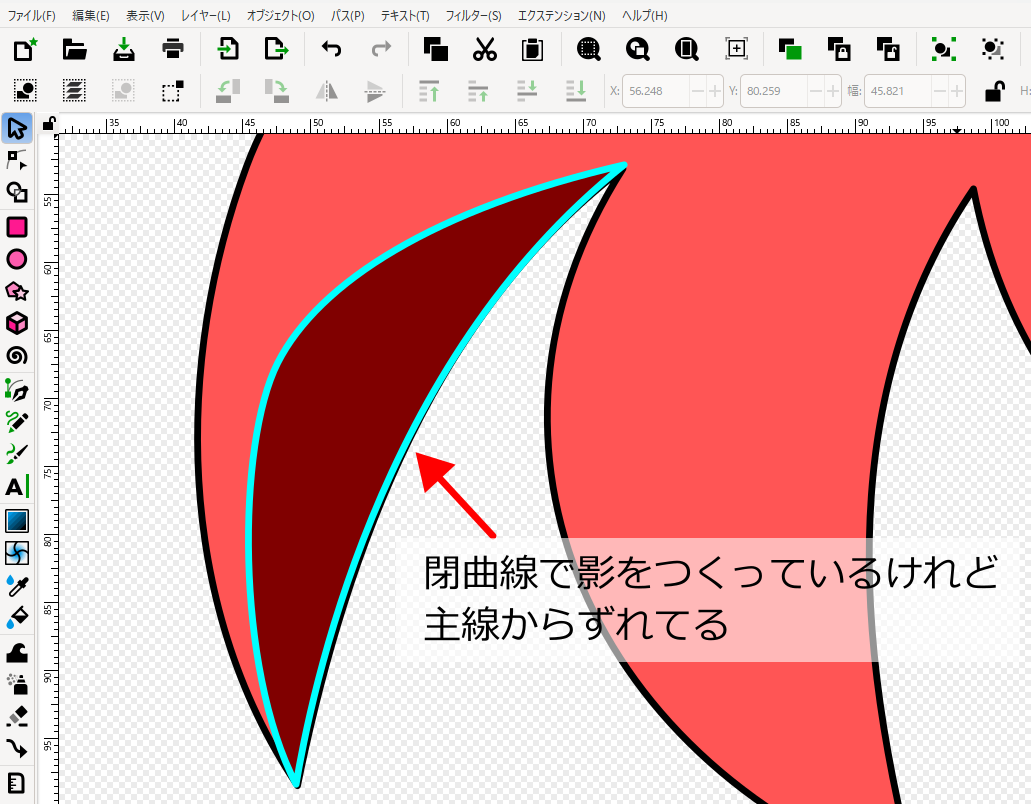Zoom to fit selection
Image resolution: width=1031 pixels, height=804 pixels.
[588, 49]
